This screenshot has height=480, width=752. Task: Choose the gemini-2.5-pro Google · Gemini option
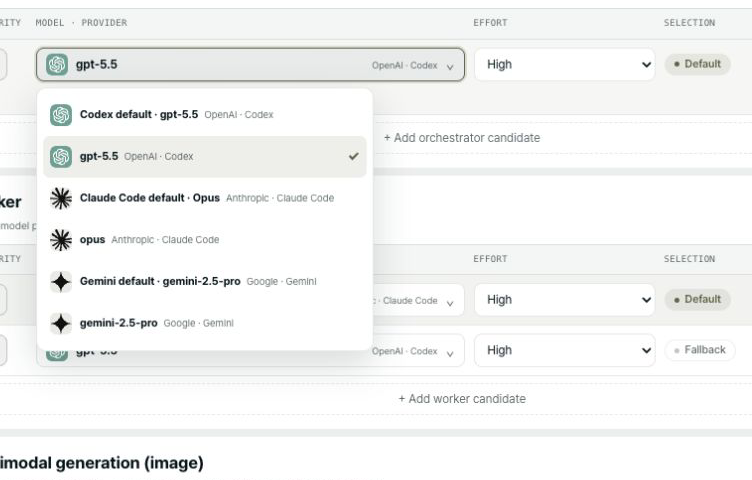coord(205,324)
